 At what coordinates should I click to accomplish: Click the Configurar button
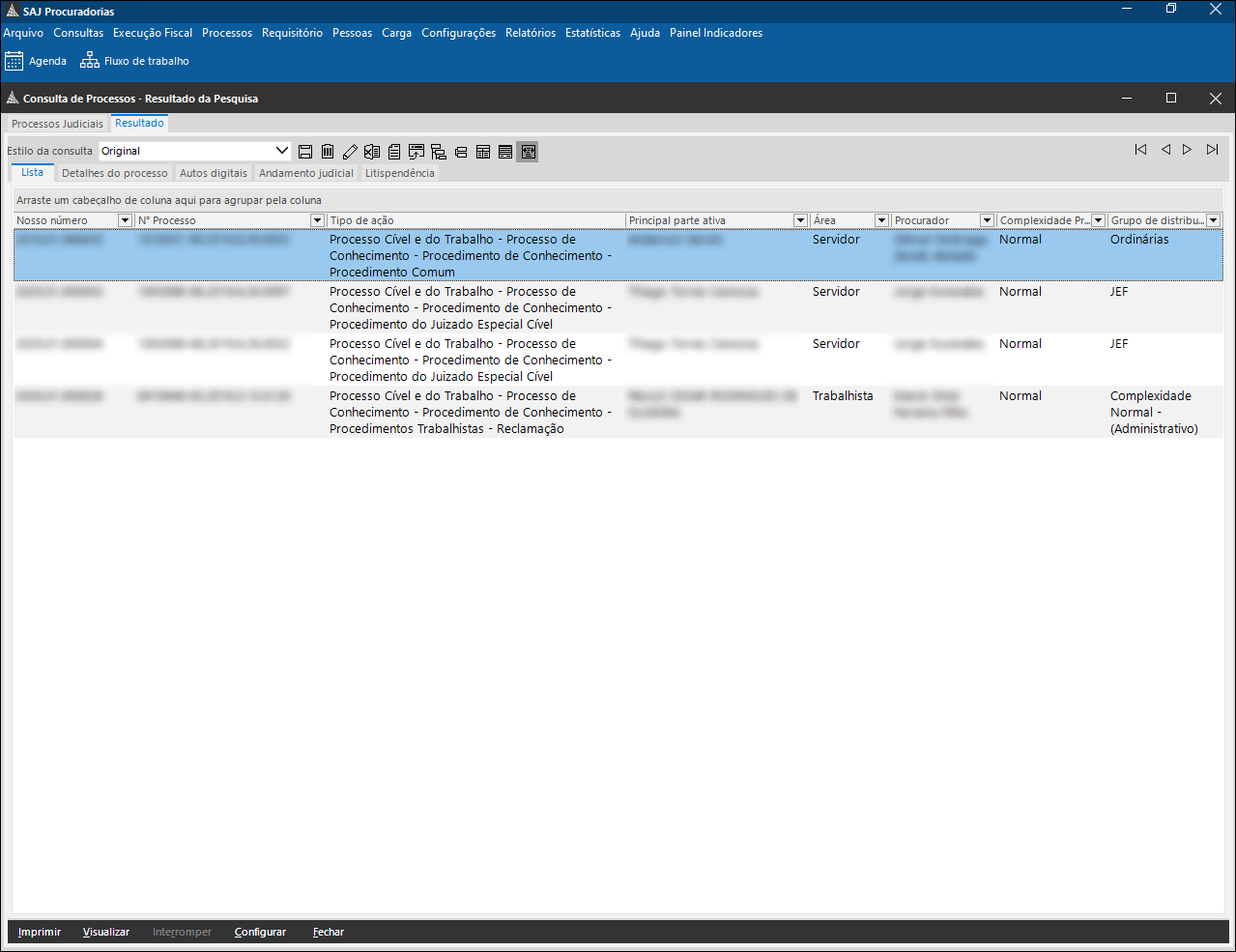coord(260,932)
